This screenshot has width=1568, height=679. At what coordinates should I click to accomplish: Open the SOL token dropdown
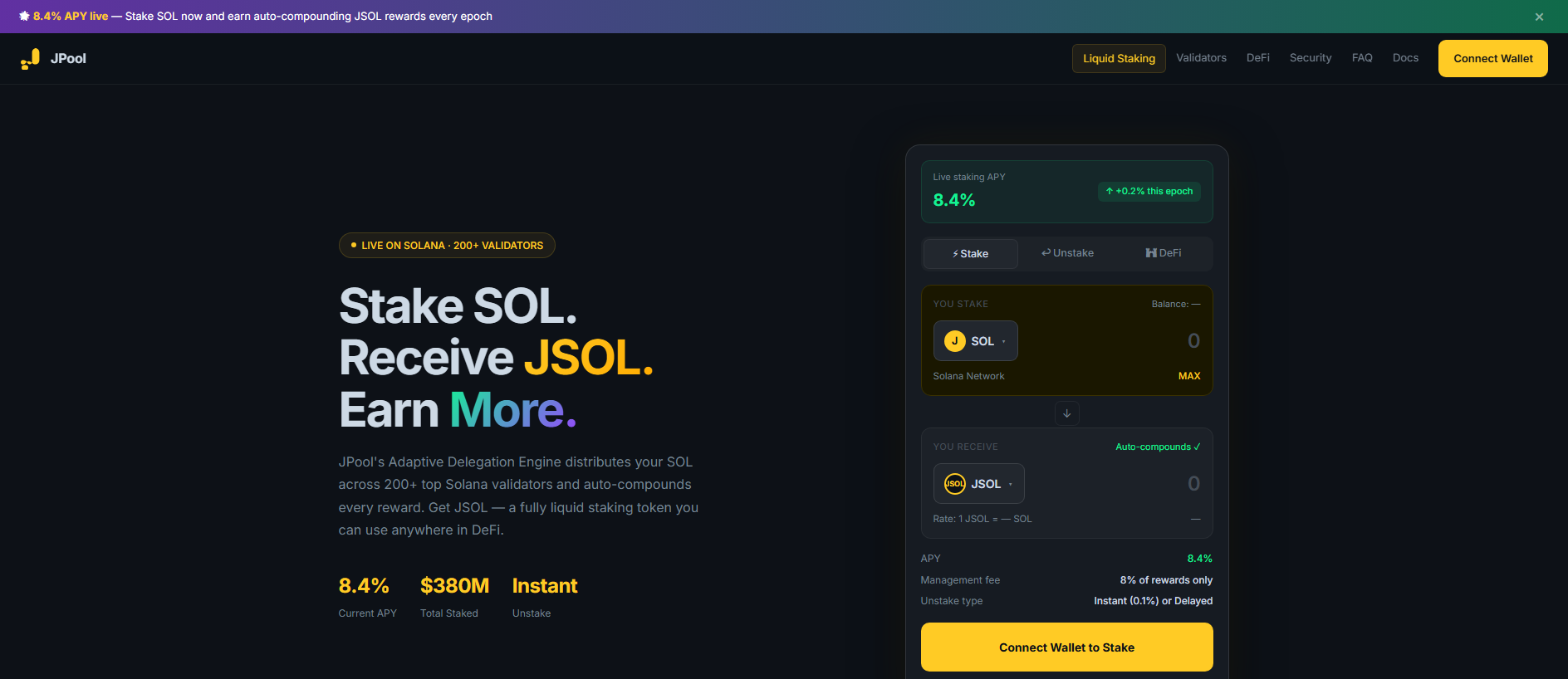pyautogui.click(x=975, y=341)
